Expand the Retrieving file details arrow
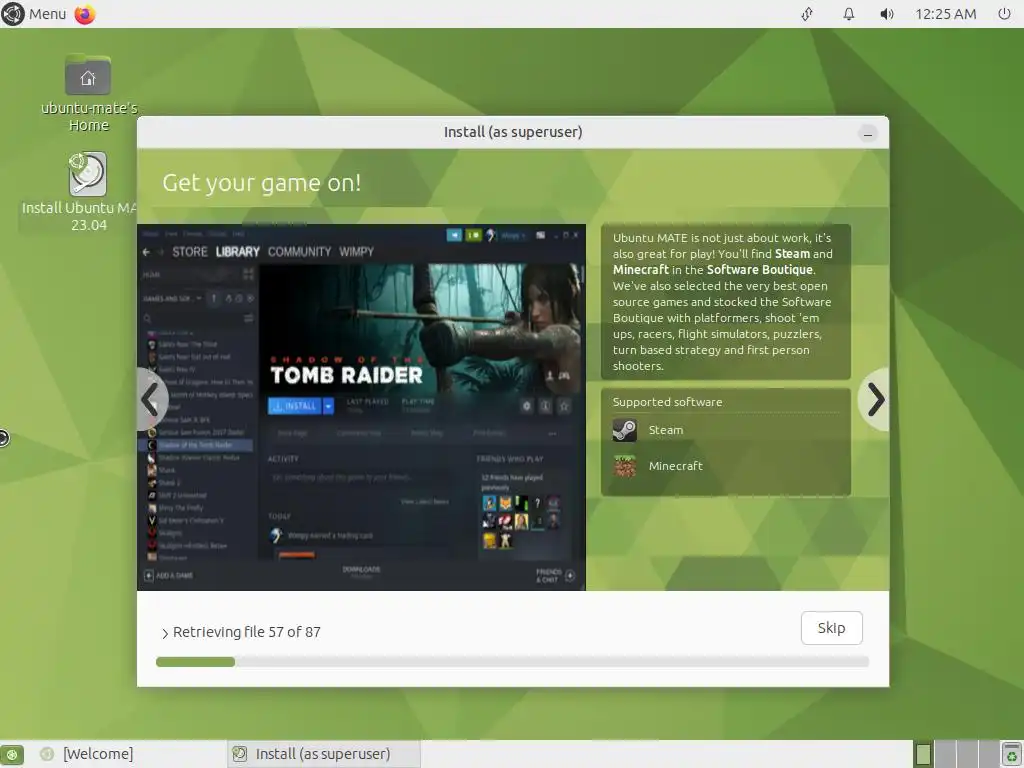 (165, 633)
